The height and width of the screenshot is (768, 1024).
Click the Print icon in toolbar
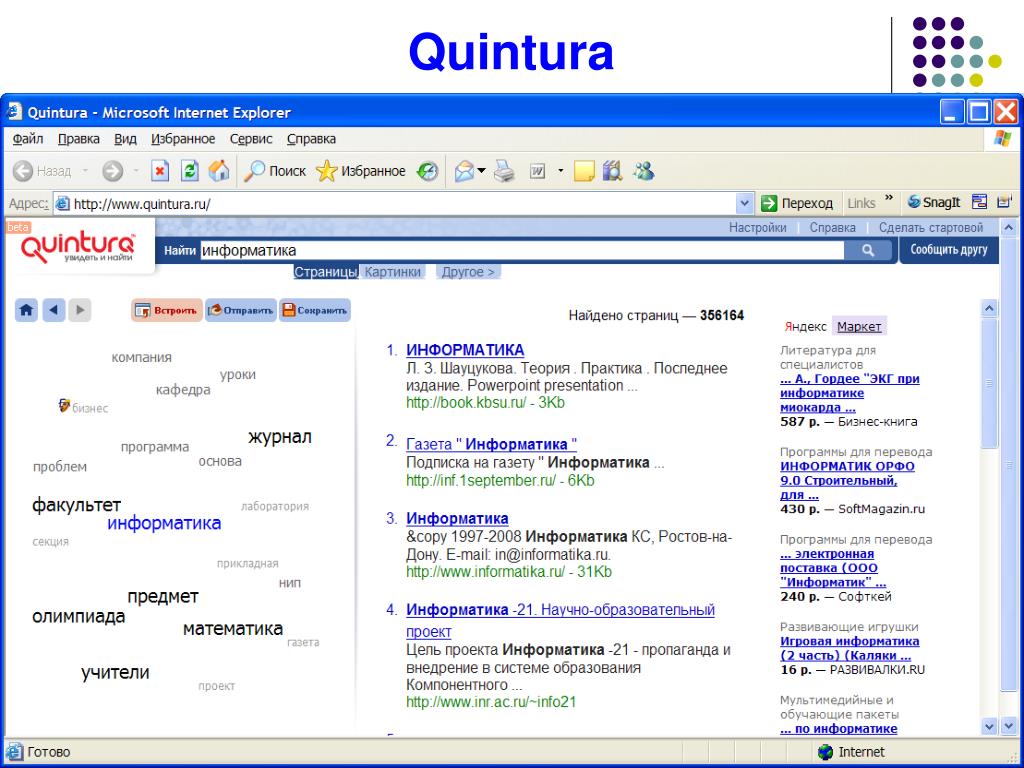click(504, 171)
